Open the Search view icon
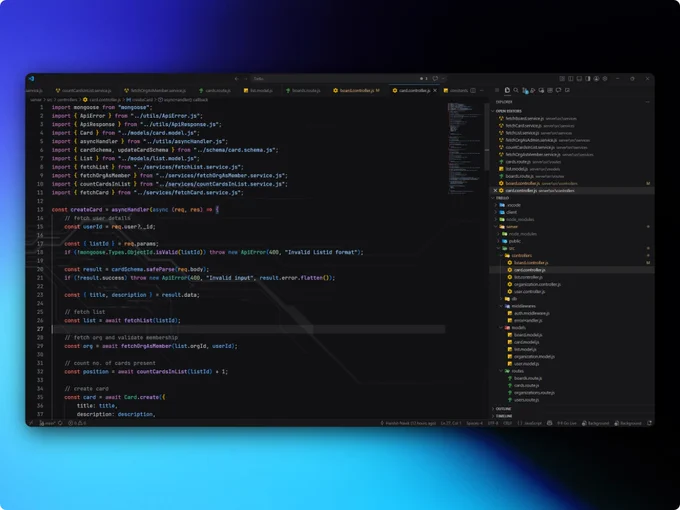This screenshot has height=510, width=680. 516,90
